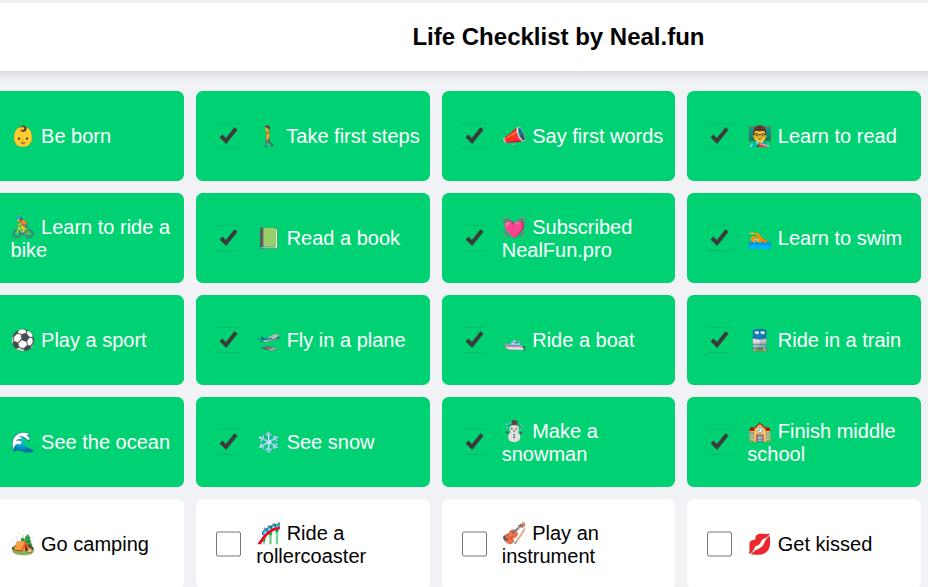
Task: Click the tent icon beside Go camping
Action: tap(22, 544)
